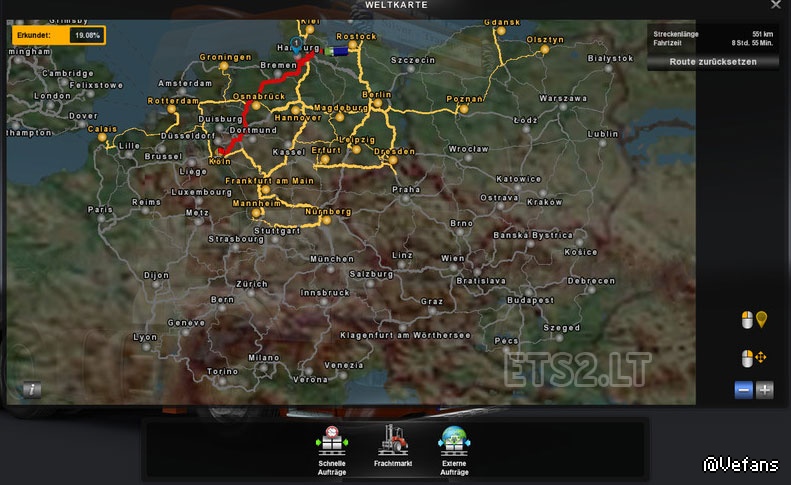Click the Budapest city label
This screenshot has height=485, width=791.
(531, 300)
